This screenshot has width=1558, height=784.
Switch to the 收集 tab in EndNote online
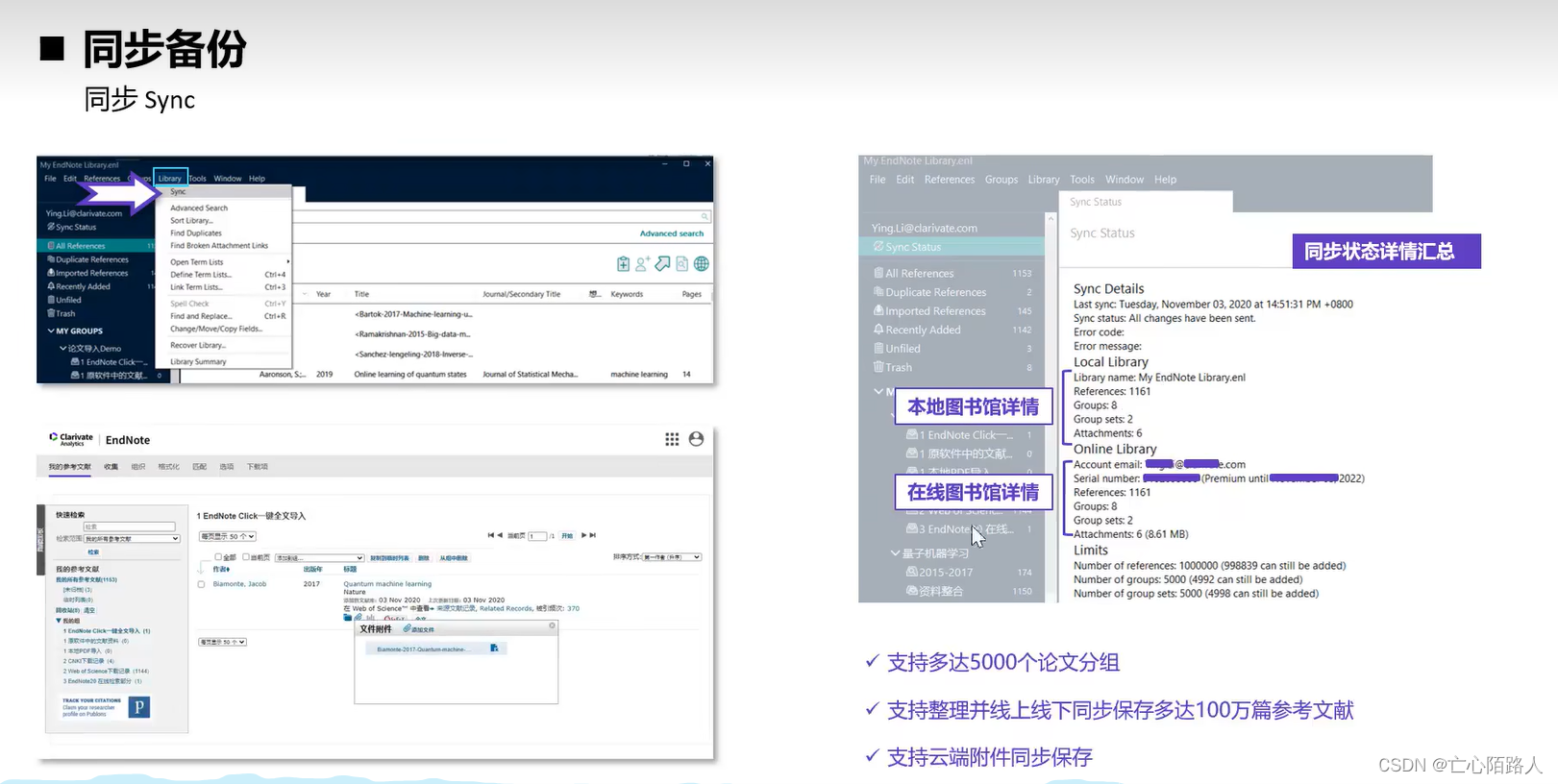111,467
